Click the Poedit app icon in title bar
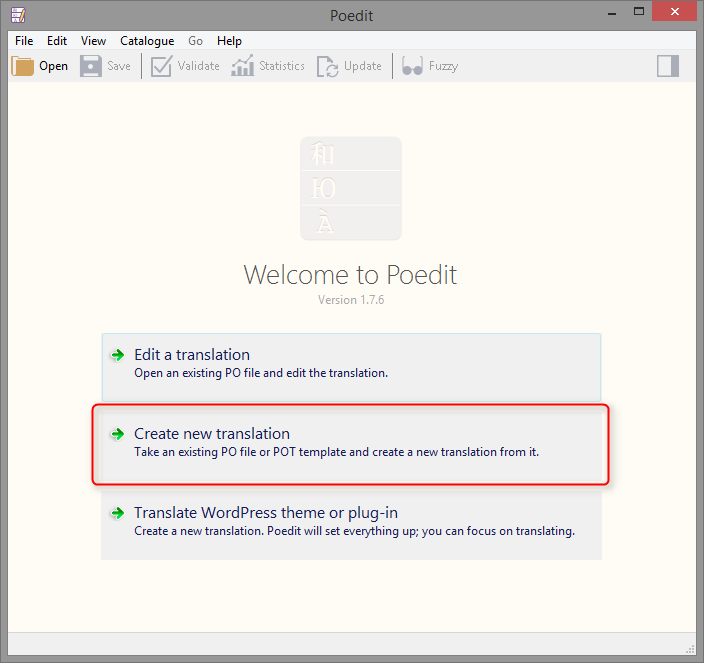Viewport: 704px width, 663px height. (x=18, y=15)
